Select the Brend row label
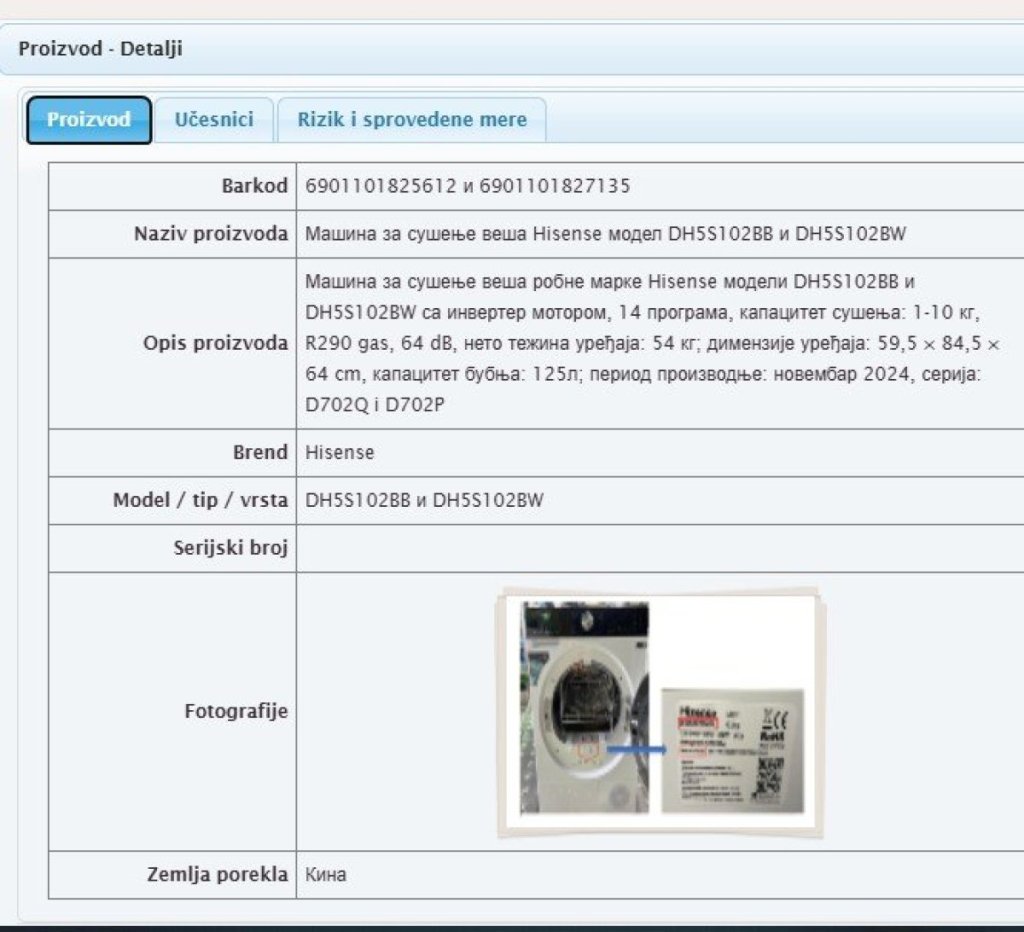 [x=260, y=452]
